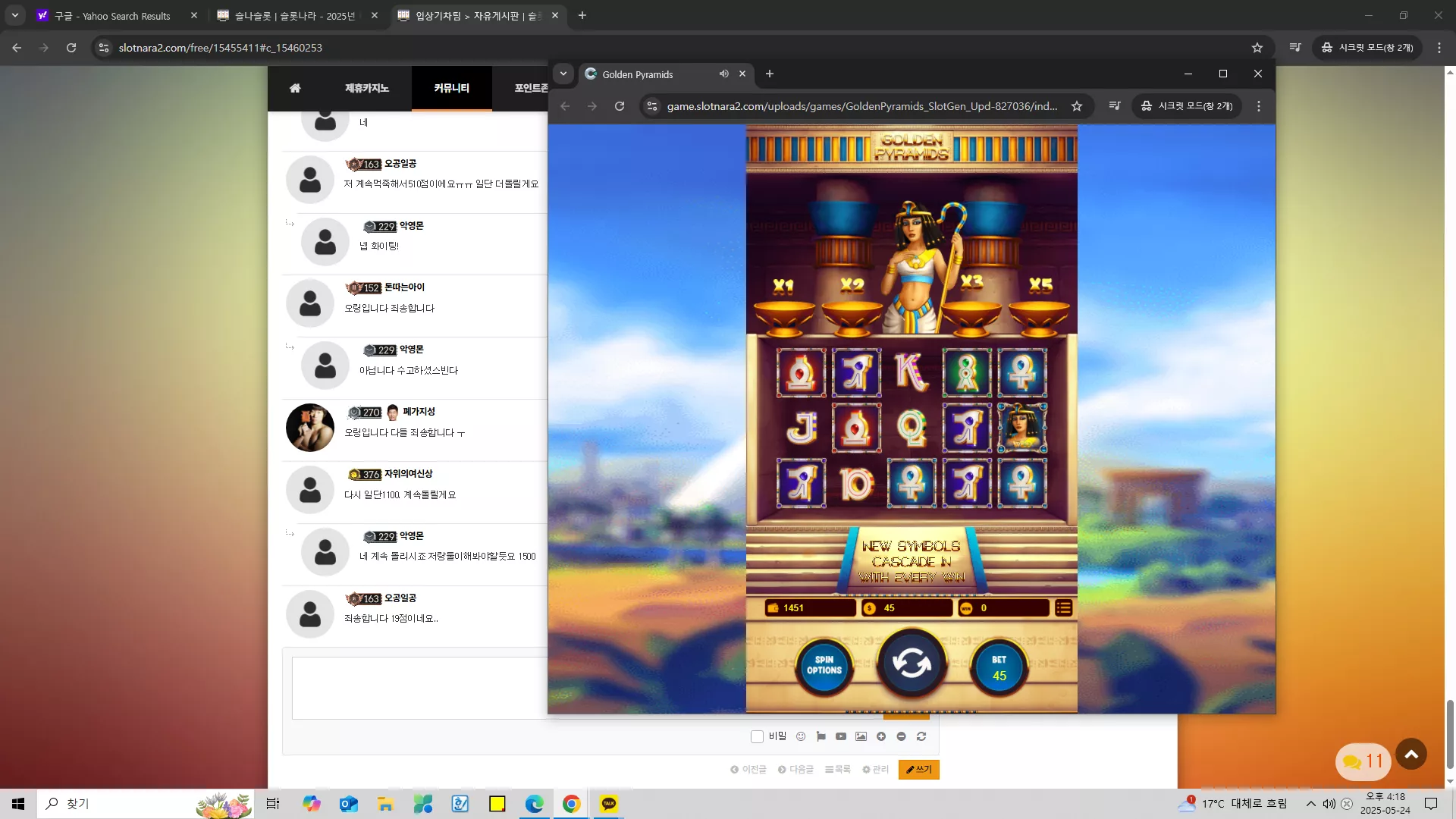Show hidden system tray icons
1456x819 pixels.
pyautogui.click(x=1310, y=804)
